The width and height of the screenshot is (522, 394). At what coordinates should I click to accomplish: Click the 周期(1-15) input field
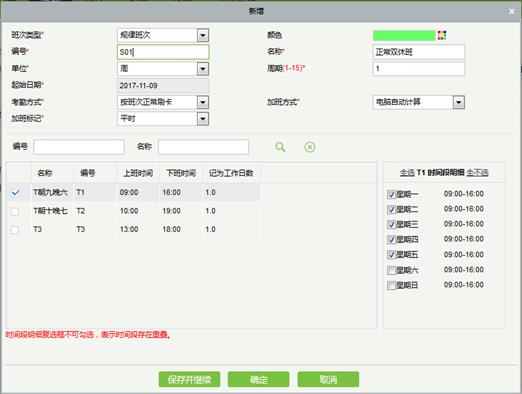click(x=419, y=69)
